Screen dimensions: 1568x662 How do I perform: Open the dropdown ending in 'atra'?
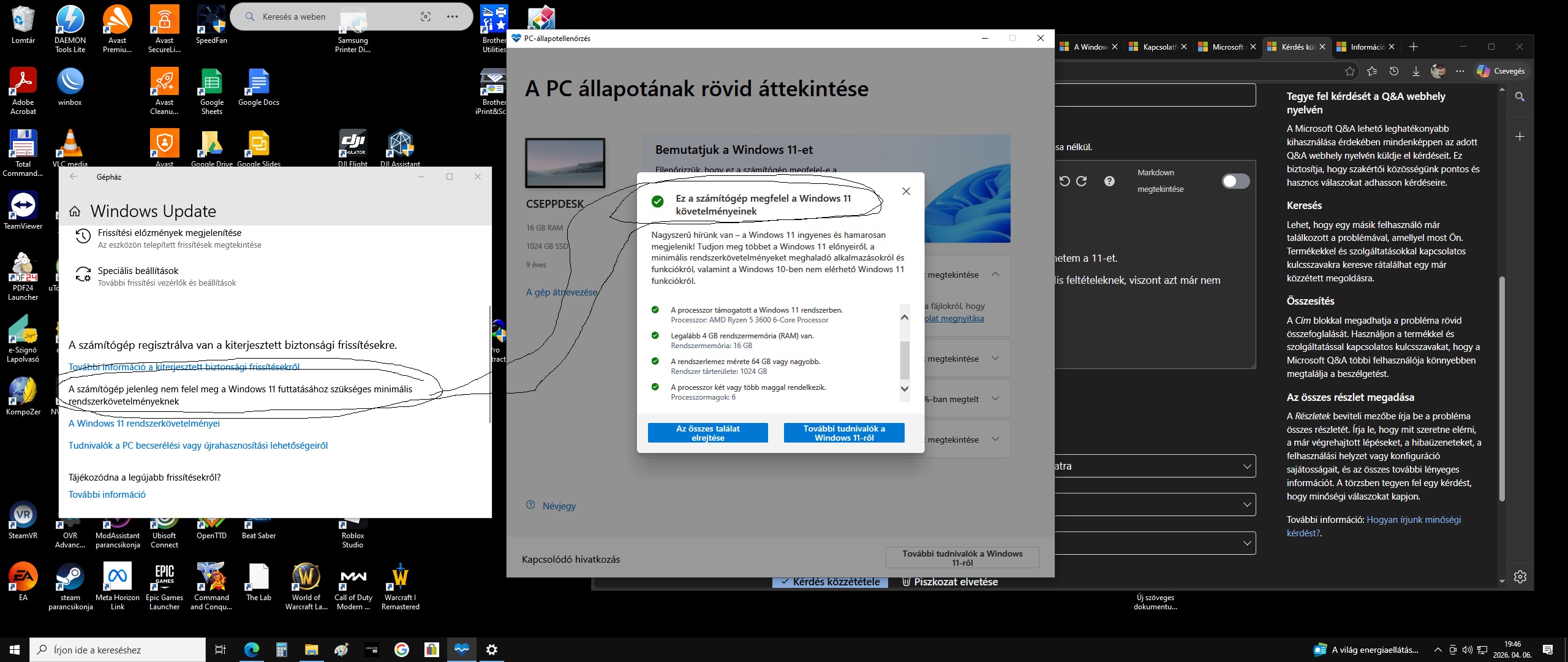1155,466
